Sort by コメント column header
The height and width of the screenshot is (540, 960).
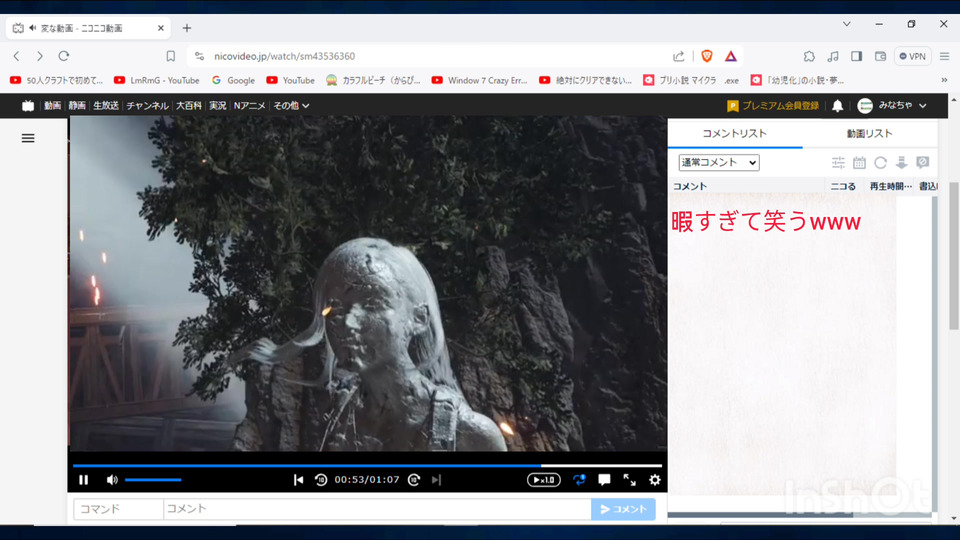click(689, 186)
